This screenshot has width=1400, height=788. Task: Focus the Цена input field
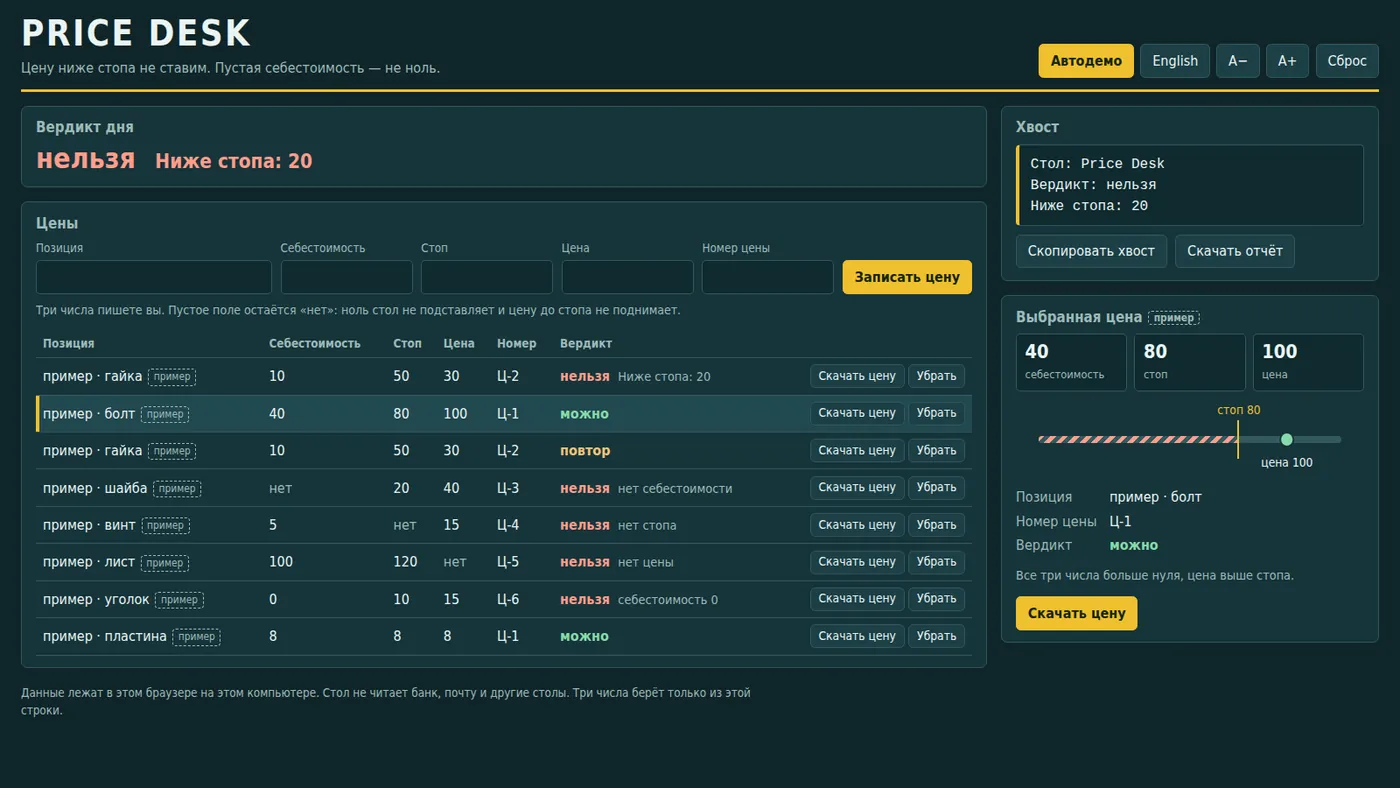628,277
